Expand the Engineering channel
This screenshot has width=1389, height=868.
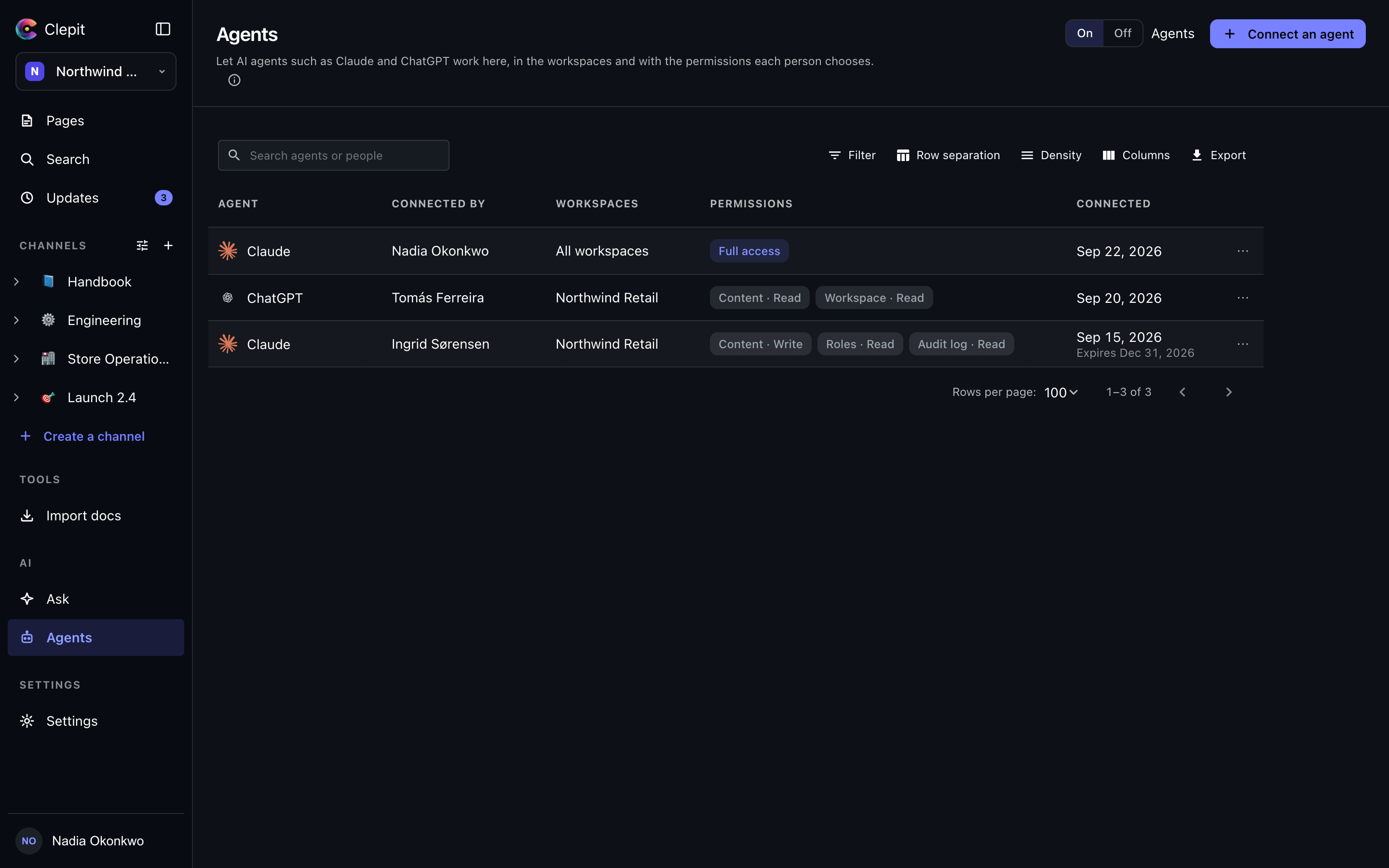[16, 320]
